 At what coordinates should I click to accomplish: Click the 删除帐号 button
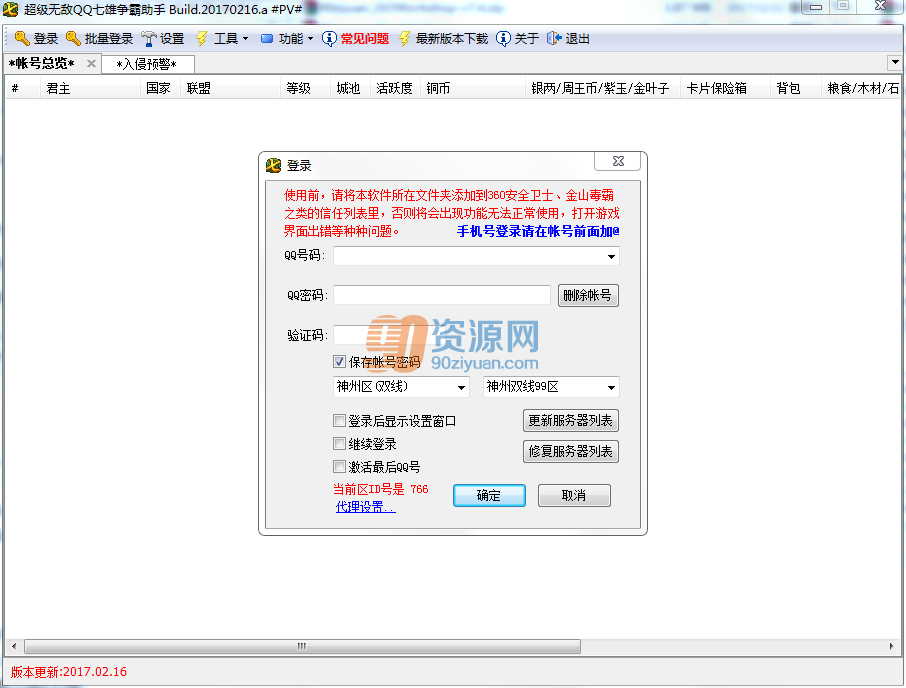pos(588,296)
